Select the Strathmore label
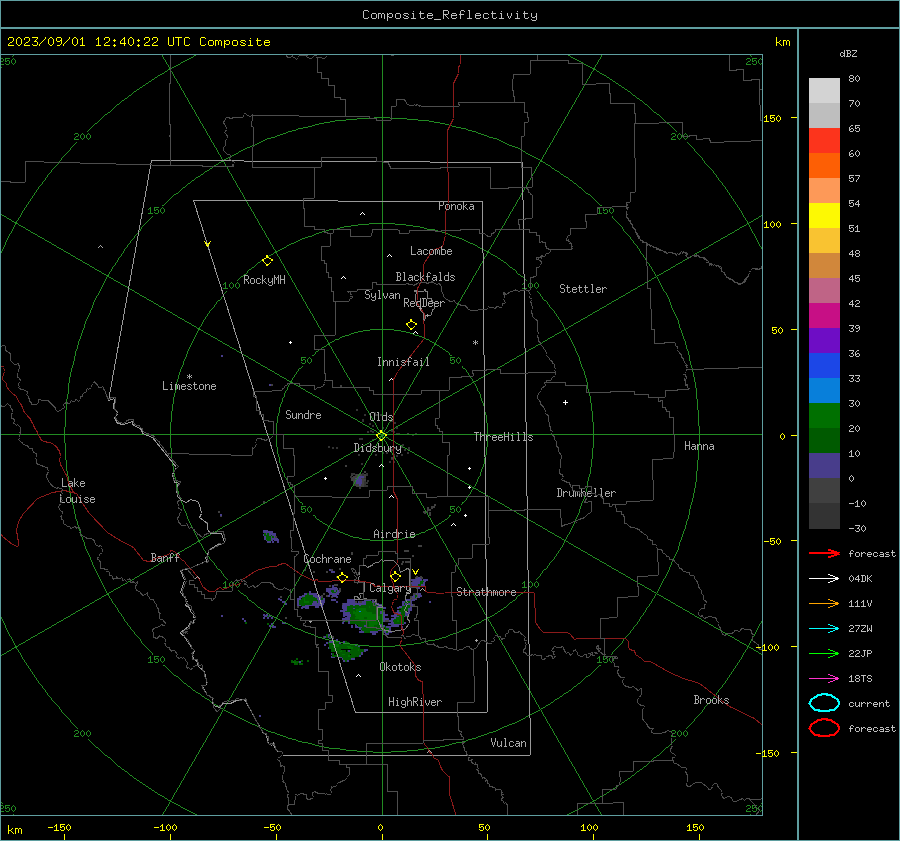Image resolution: width=900 pixels, height=841 pixels. tap(486, 592)
